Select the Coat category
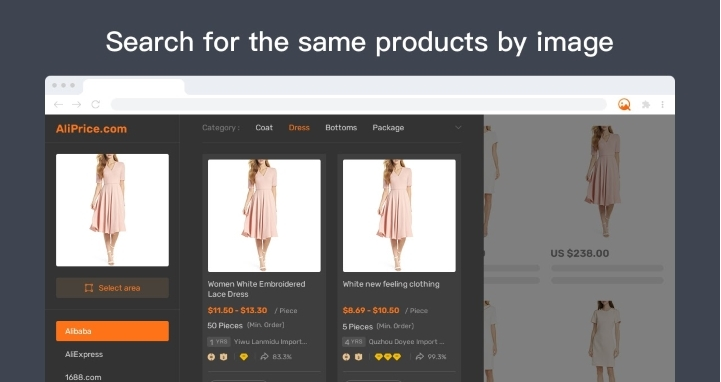721x382 pixels. coord(264,128)
